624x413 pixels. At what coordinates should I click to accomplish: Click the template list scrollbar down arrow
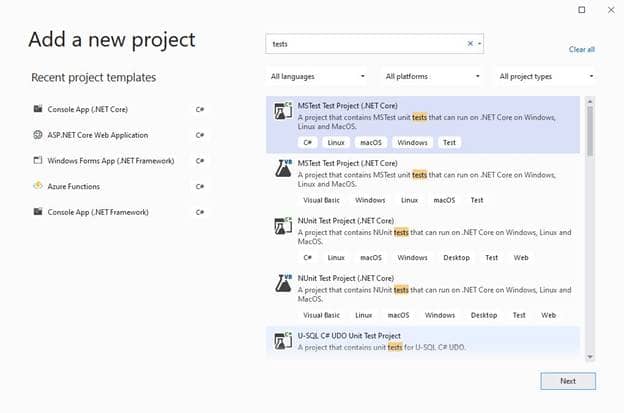[590, 357]
